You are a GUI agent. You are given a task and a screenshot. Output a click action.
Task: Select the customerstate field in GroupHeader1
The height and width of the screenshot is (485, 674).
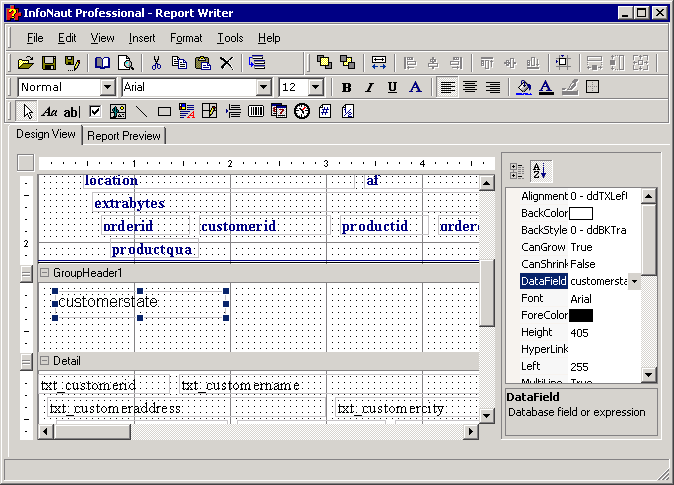[x=140, y=304]
